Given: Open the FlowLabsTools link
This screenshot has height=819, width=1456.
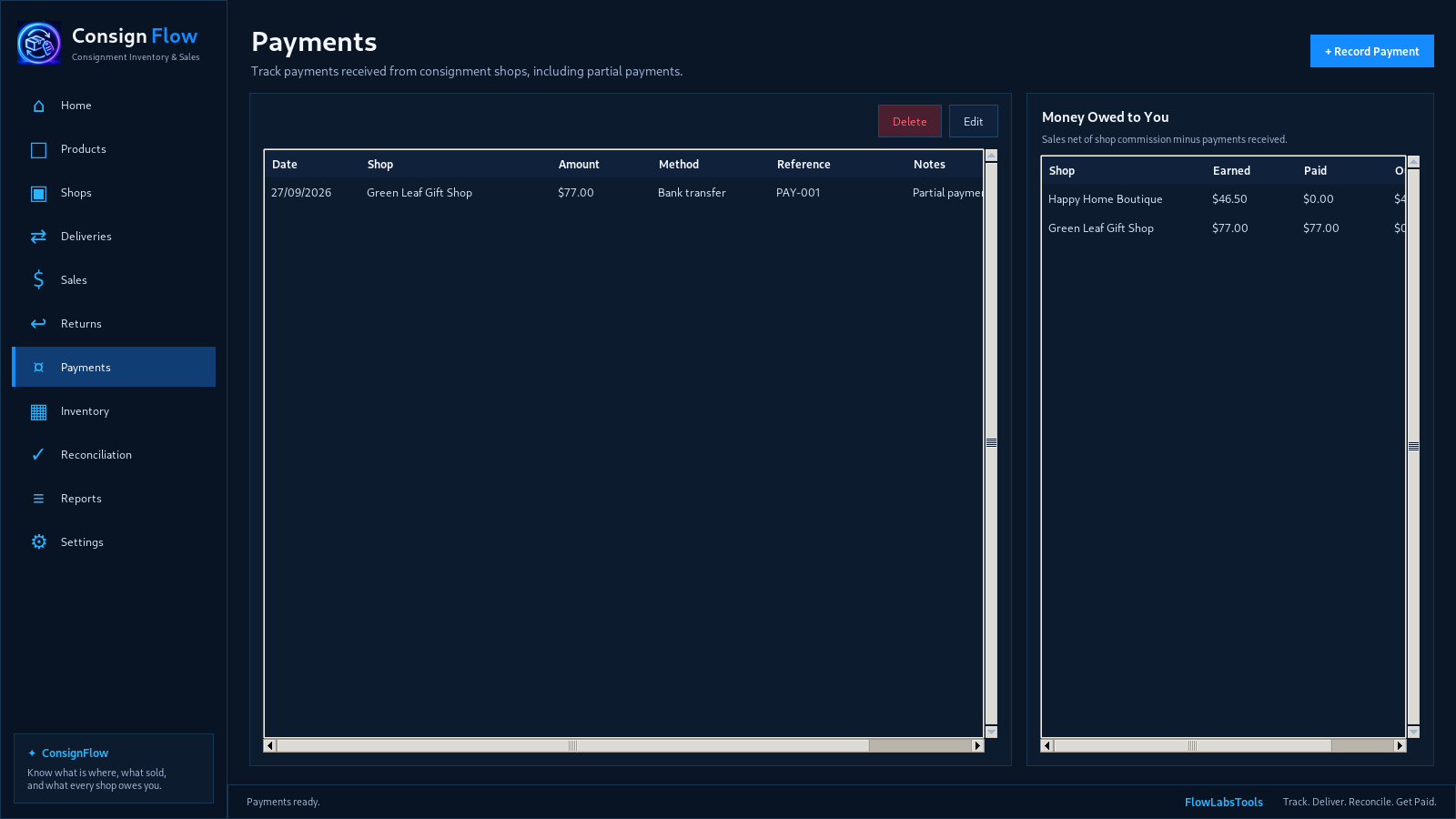Looking at the screenshot, I should [1223, 802].
